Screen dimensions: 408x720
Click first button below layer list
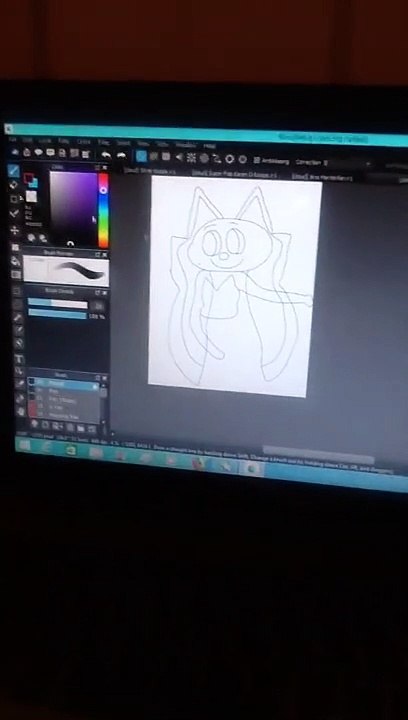[x=34, y=424]
